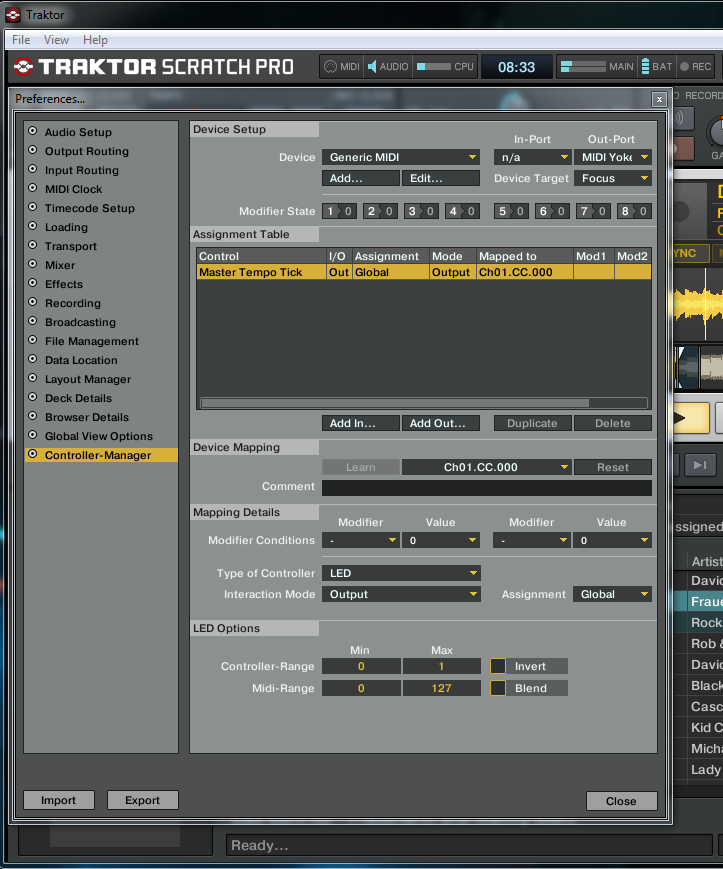
Task: Open the Generic MIDI device dropdown
Action: (x=401, y=157)
